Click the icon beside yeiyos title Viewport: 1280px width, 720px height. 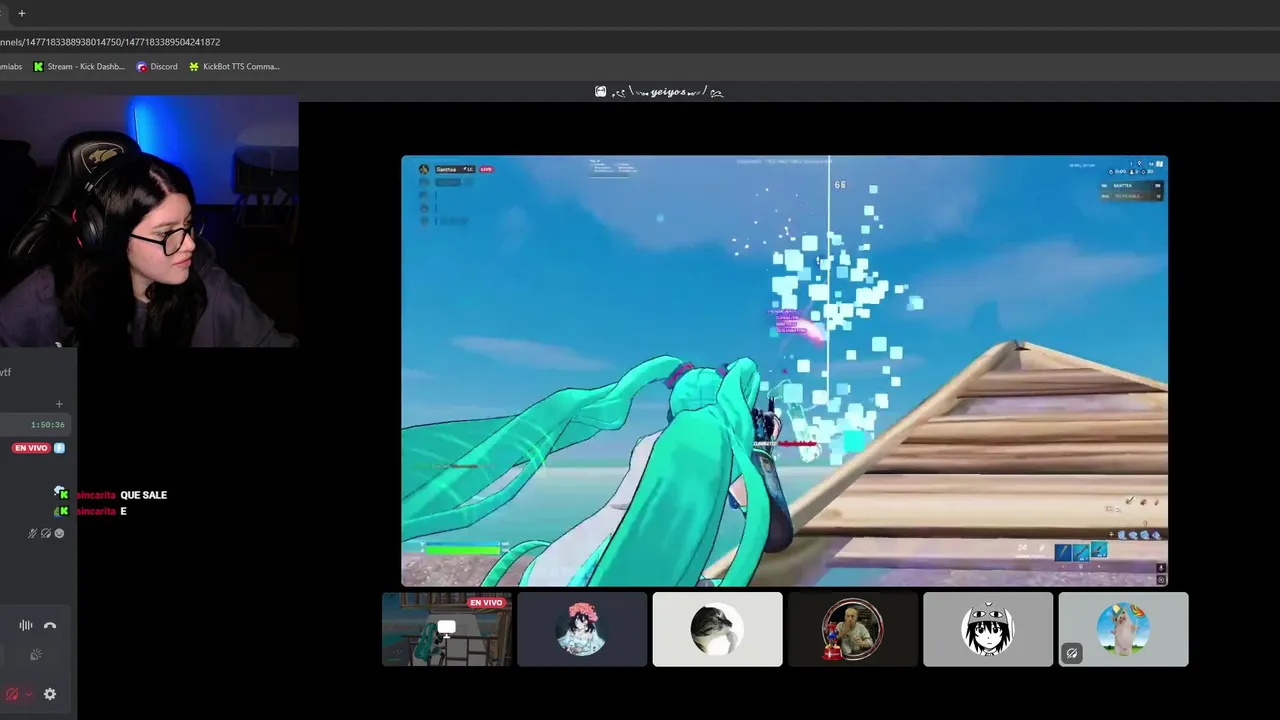(600, 91)
